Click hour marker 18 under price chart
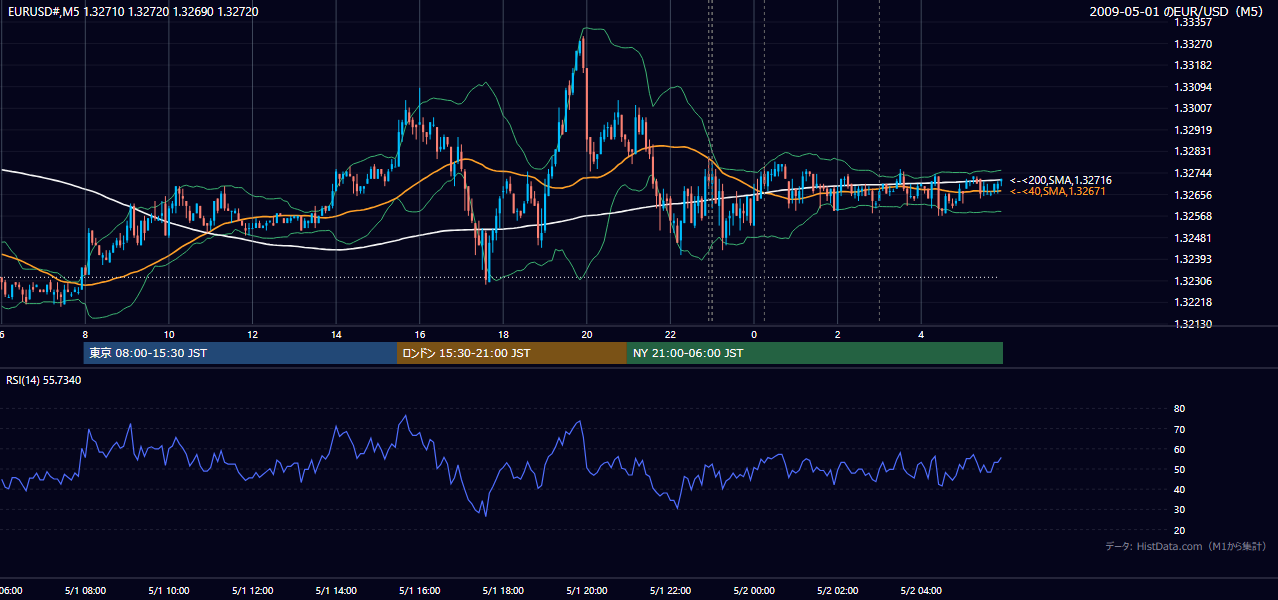 (x=503, y=335)
